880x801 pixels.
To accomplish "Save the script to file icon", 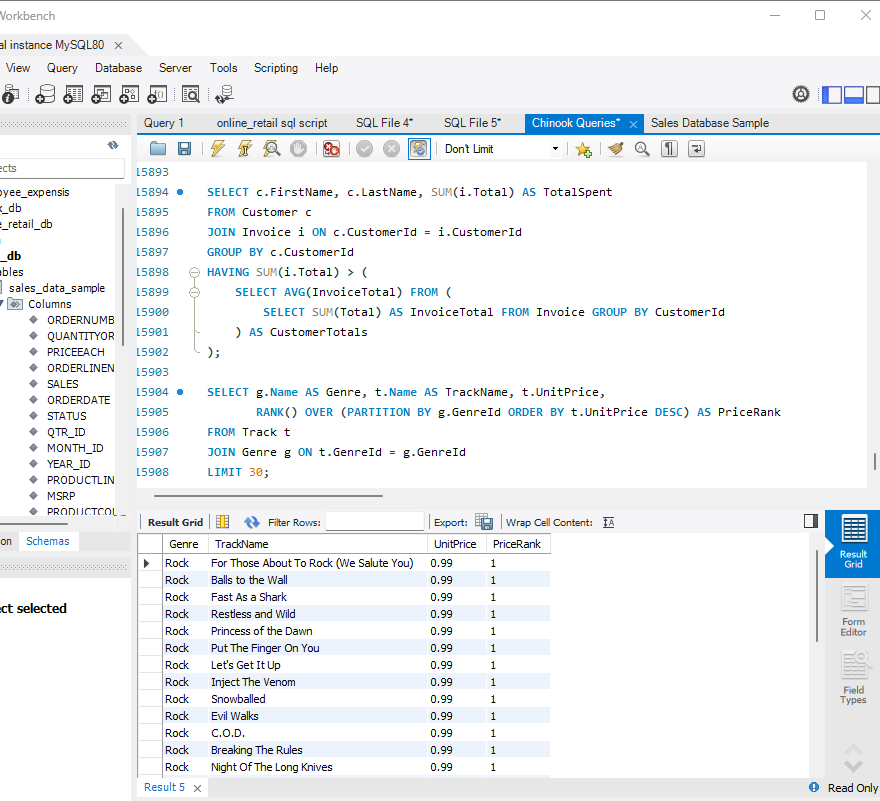I will (x=185, y=149).
